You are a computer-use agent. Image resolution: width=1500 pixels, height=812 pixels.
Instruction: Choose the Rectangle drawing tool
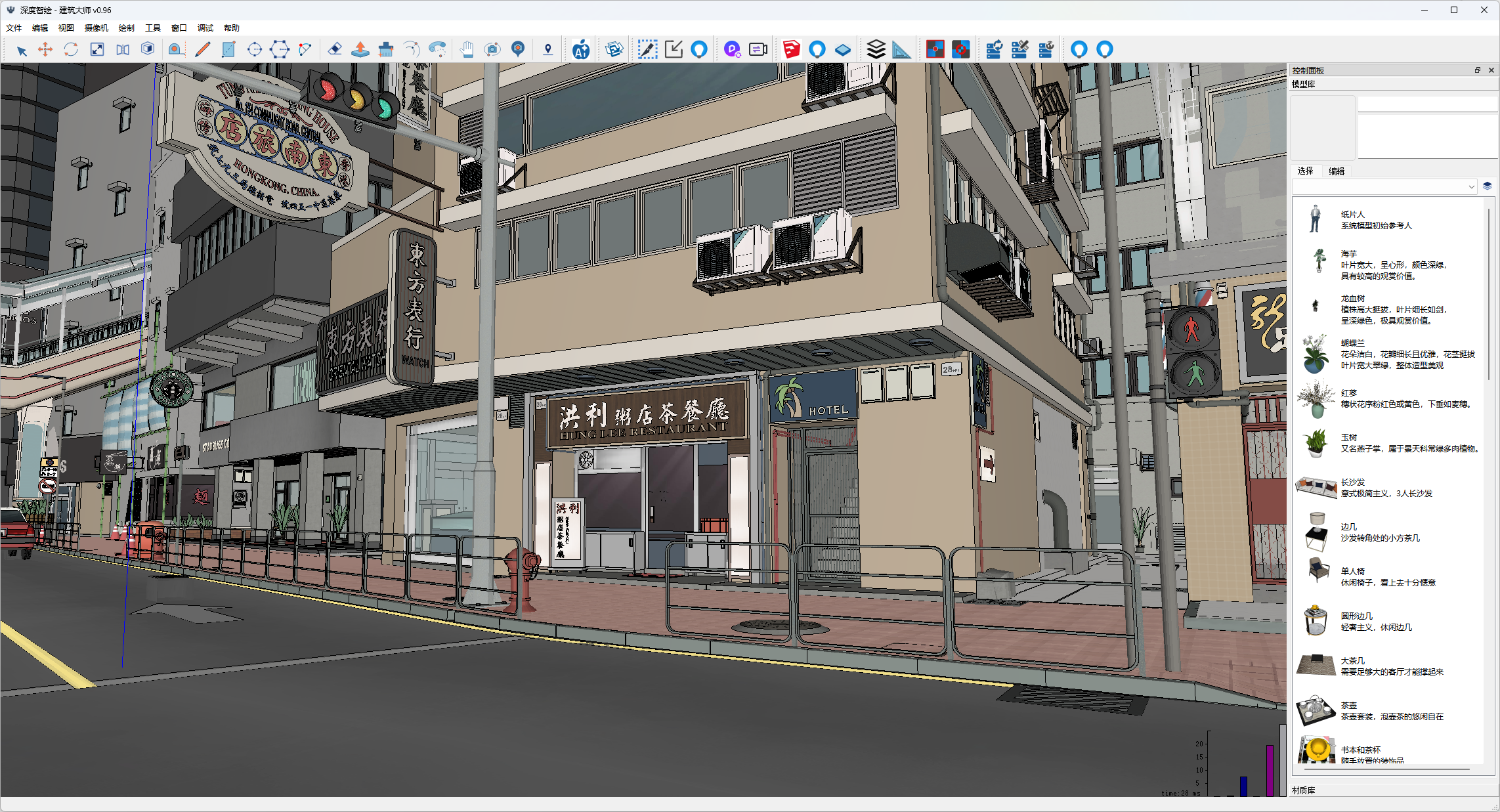point(228,50)
